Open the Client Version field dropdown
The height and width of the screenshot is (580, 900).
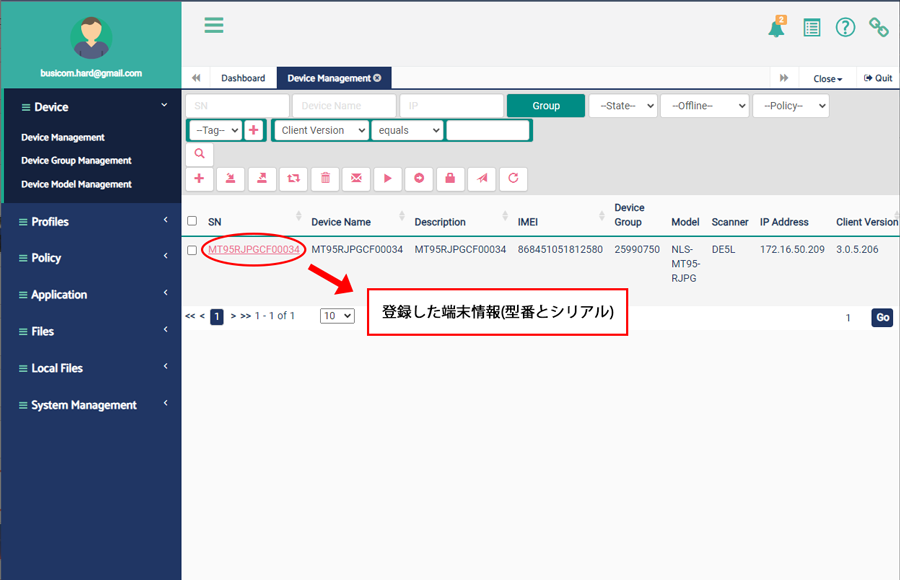click(x=321, y=130)
